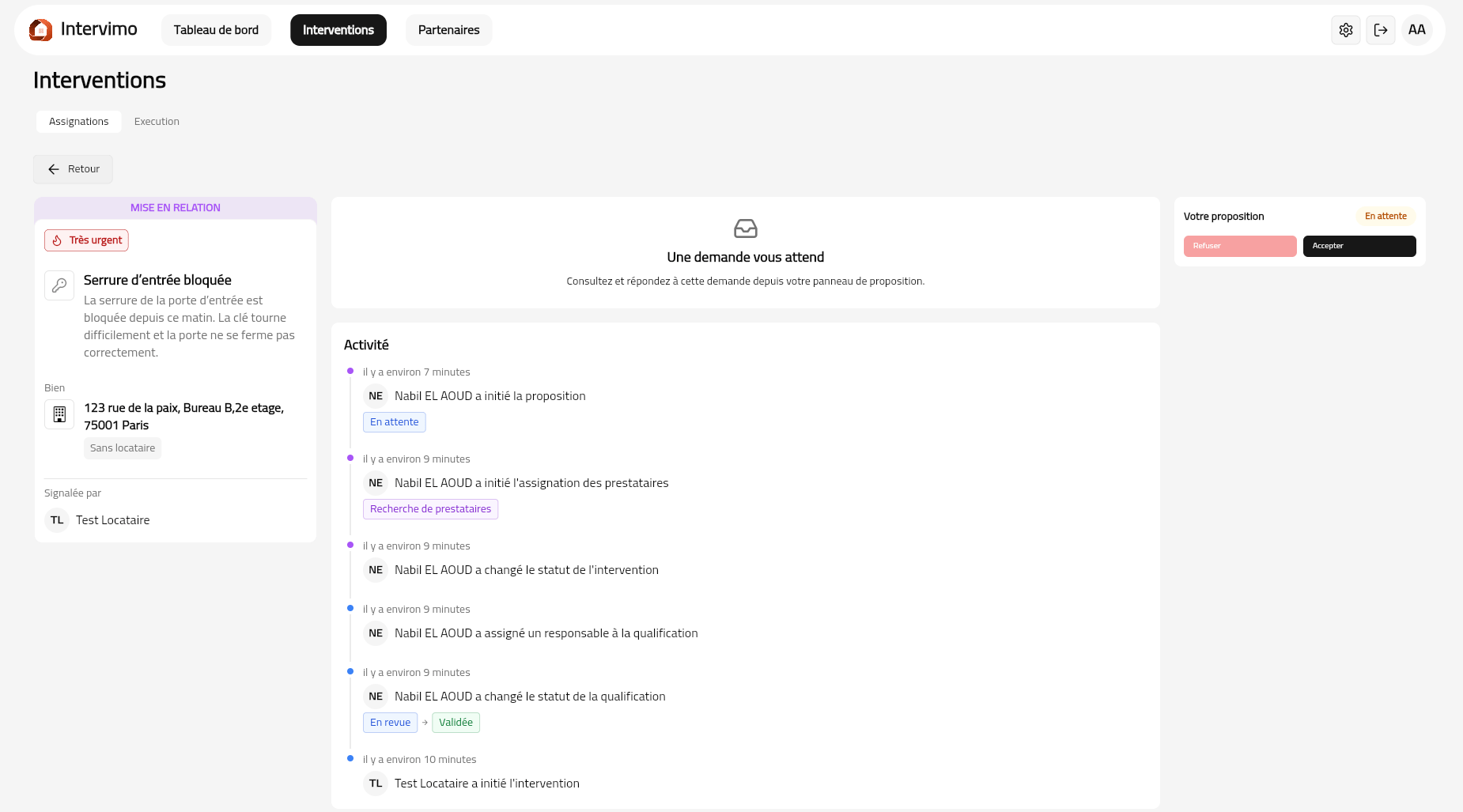The width and height of the screenshot is (1463, 812).
Task: Click the lock problem description paragraph
Action: (190, 327)
